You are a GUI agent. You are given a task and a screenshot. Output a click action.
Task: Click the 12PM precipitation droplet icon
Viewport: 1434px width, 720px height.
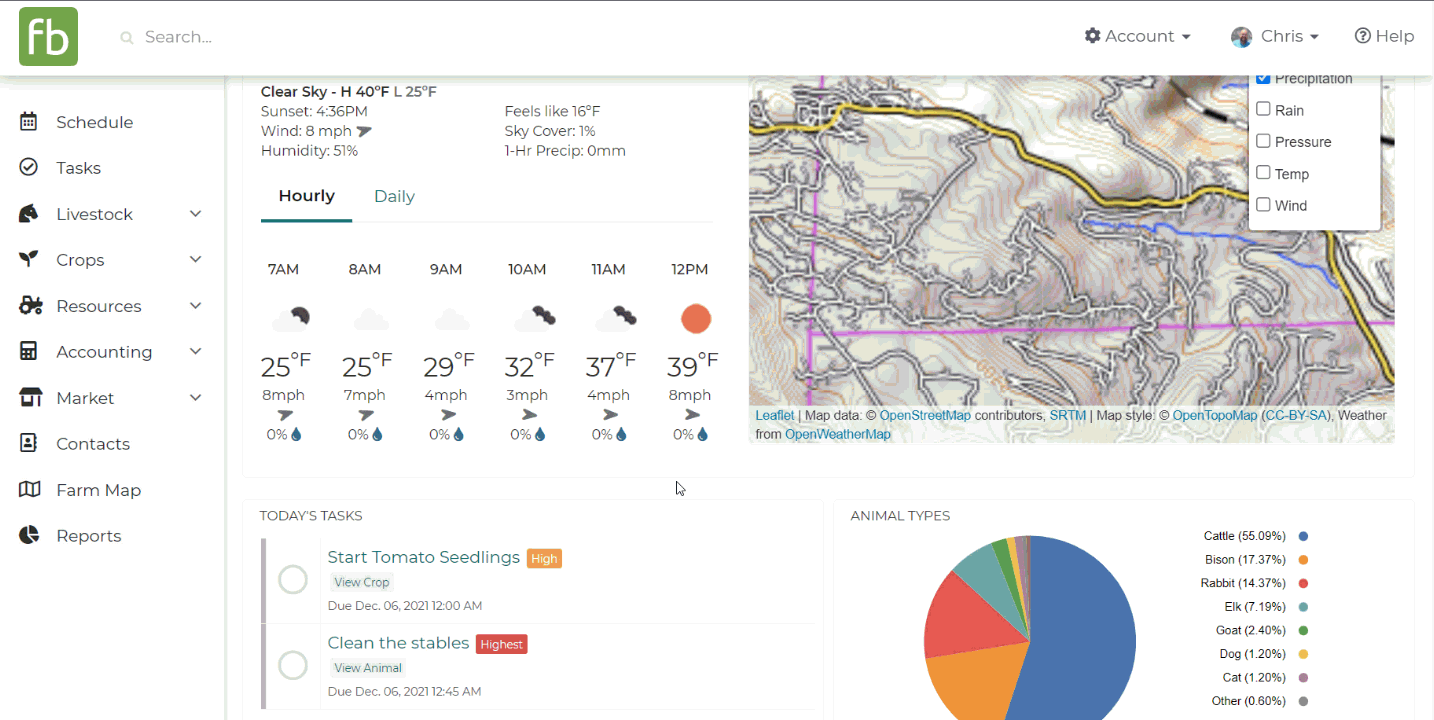(x=702, y=435)
